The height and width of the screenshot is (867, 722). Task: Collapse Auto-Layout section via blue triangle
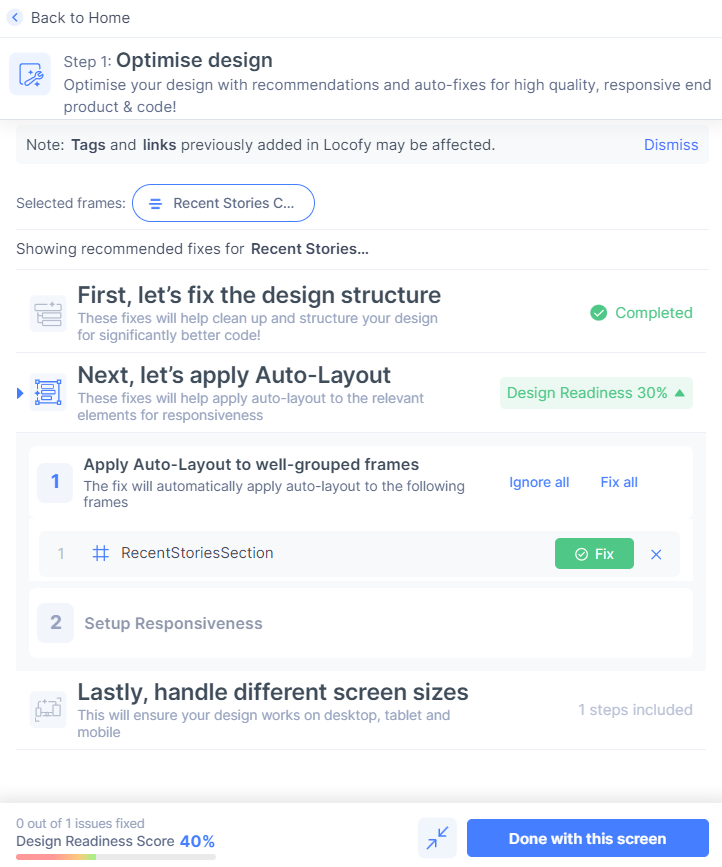pyautogui.click(x=20, y=393)
